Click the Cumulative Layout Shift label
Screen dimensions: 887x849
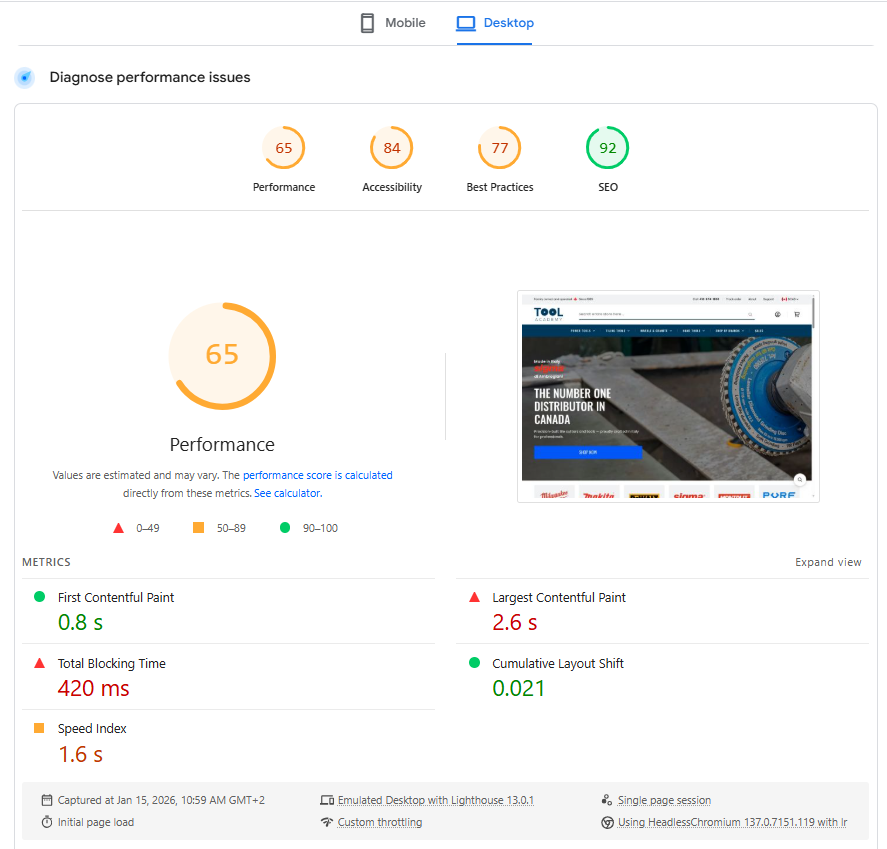[x=558, y=663]
